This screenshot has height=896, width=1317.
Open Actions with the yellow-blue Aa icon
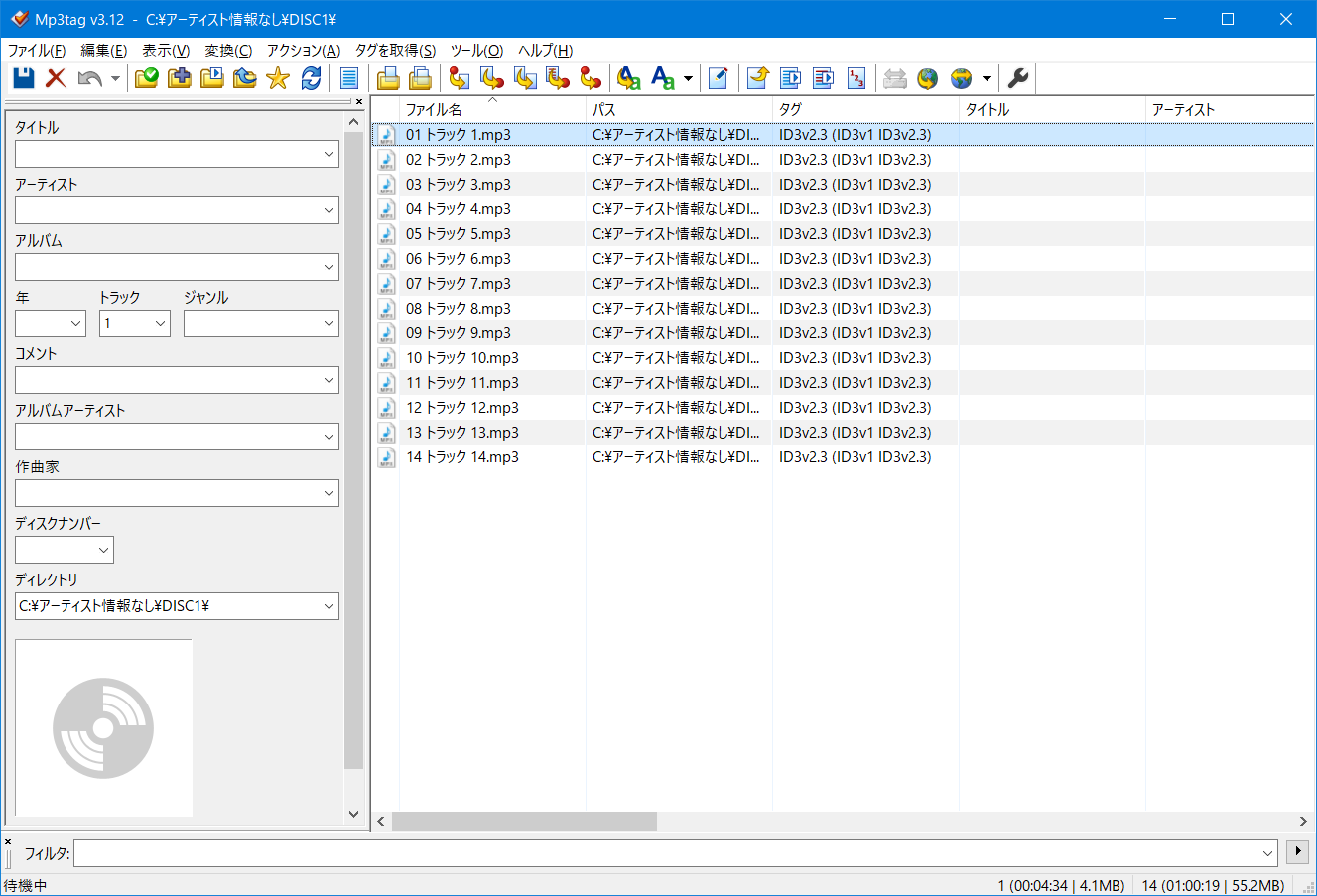(629, 78)
